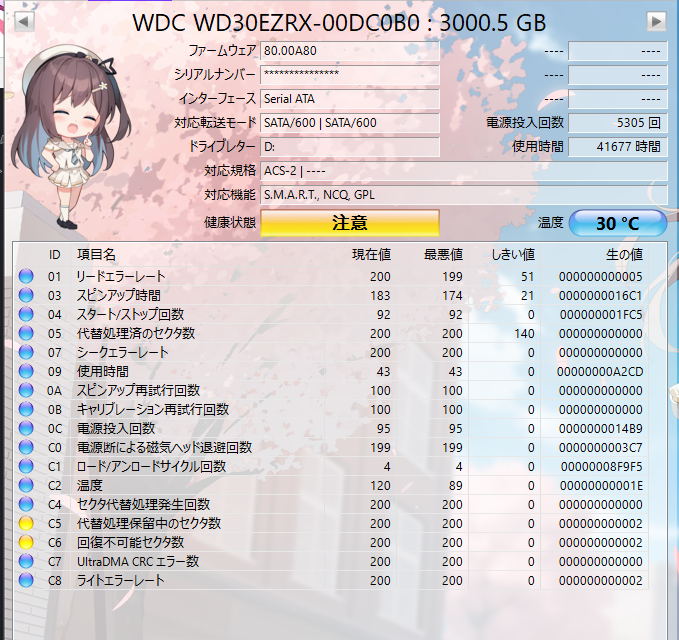
Task: Click status orb for C2 温度
Action: [26, 485]
